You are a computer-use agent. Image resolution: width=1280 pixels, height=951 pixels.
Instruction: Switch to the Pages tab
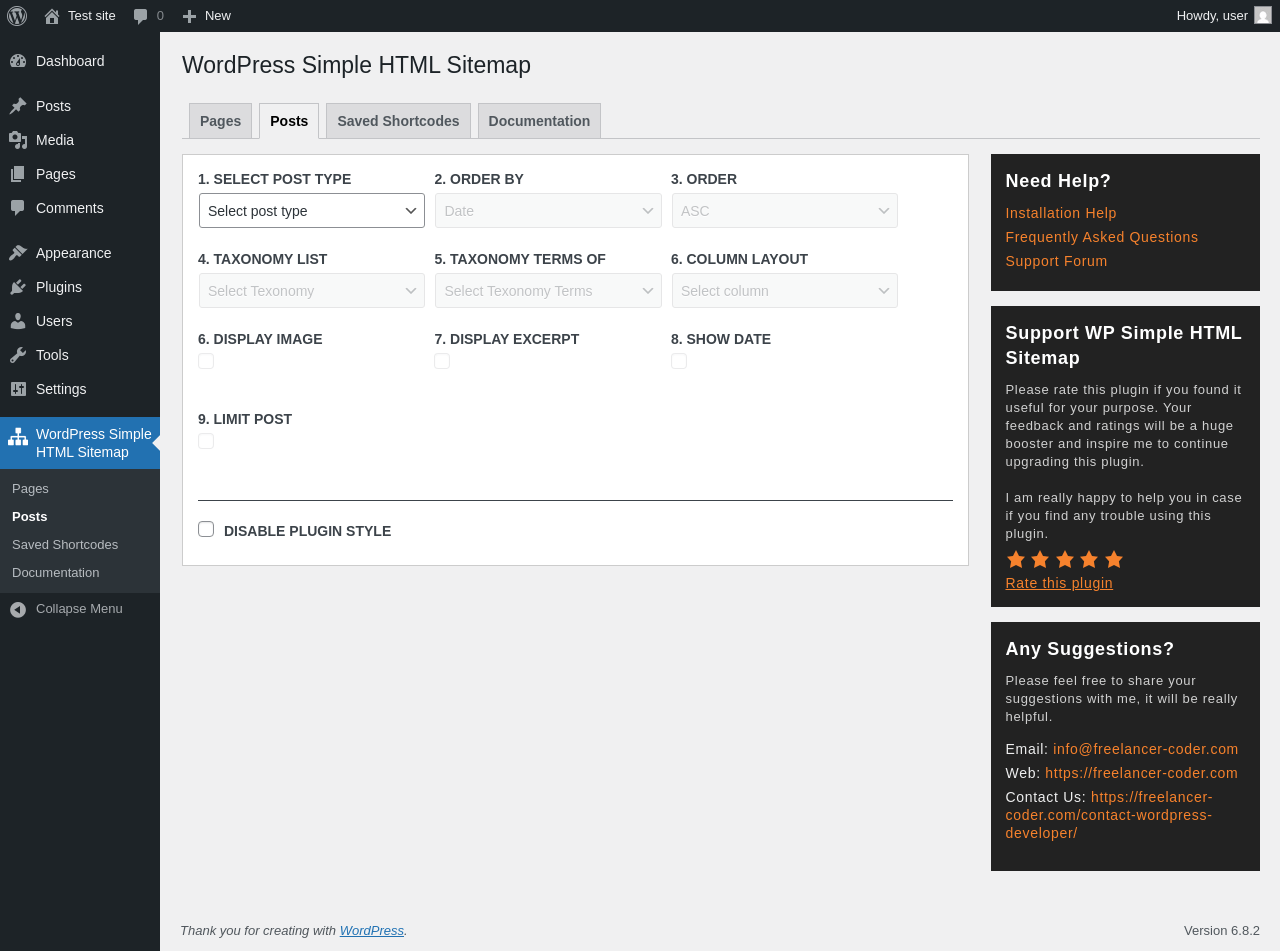click(x=220, y=121)
